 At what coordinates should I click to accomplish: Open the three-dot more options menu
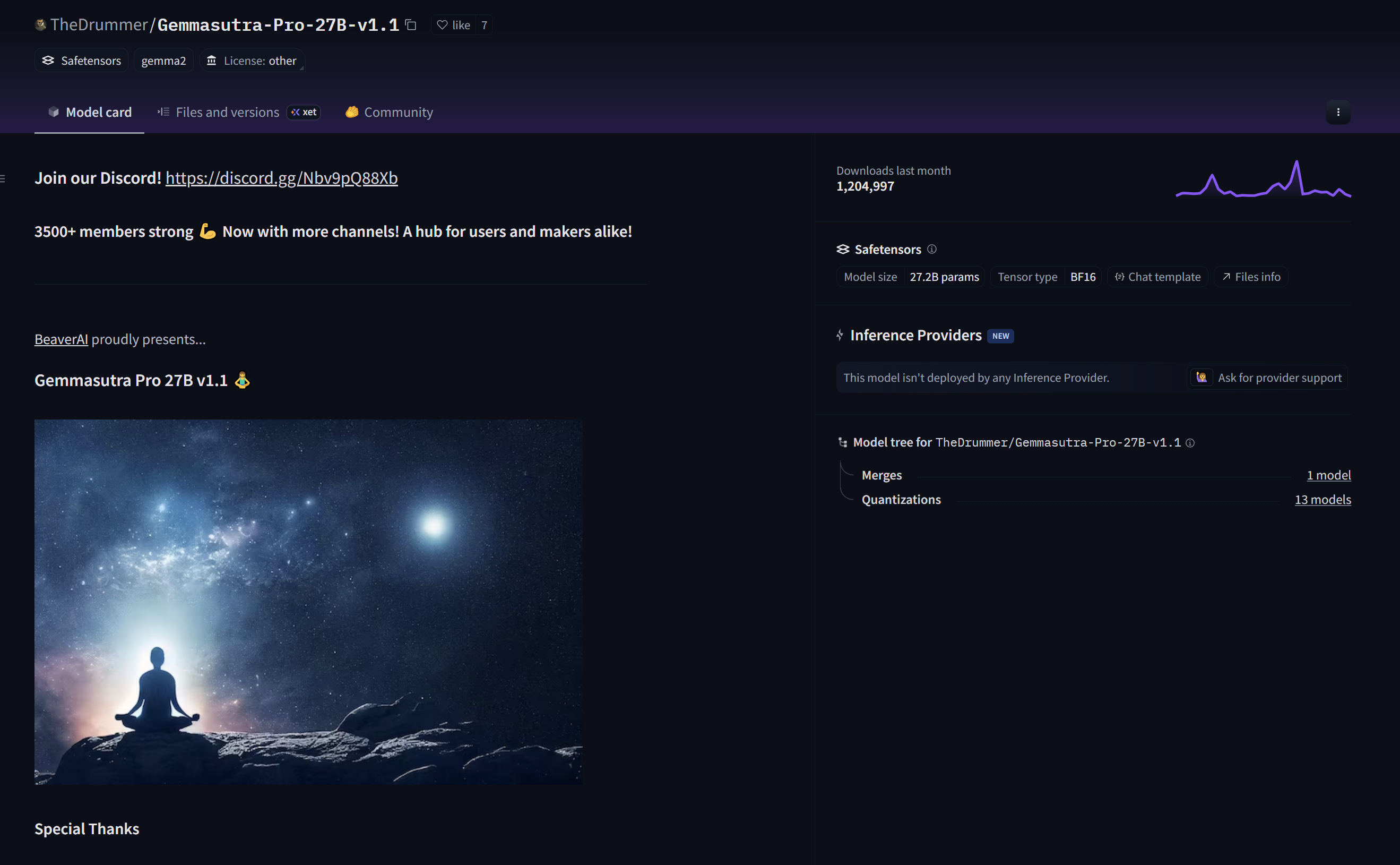pyautogui.click(x=1338, y=112)
